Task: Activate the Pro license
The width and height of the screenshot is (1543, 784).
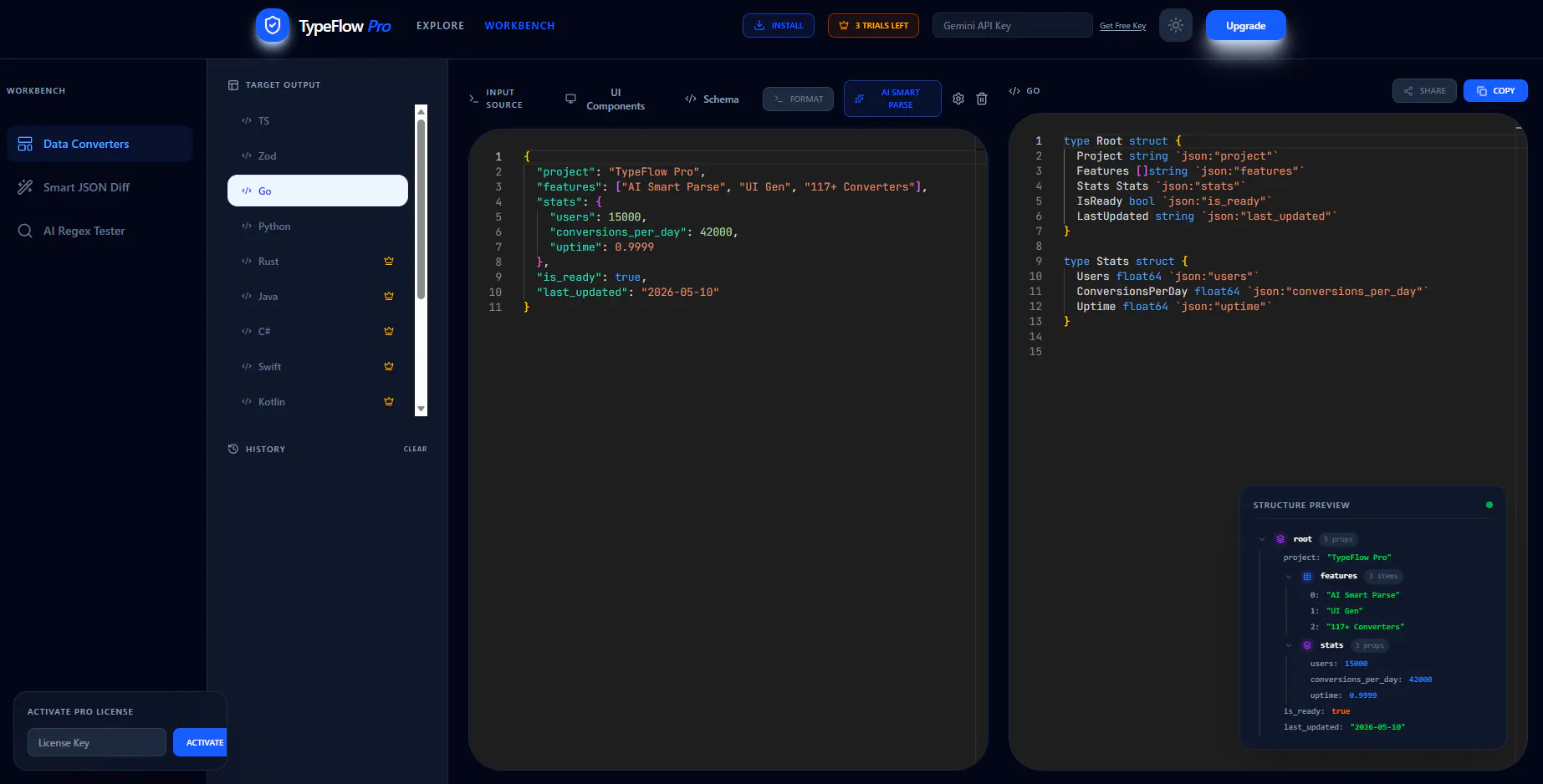Action: pyautogui.click(x=200, y=742)
